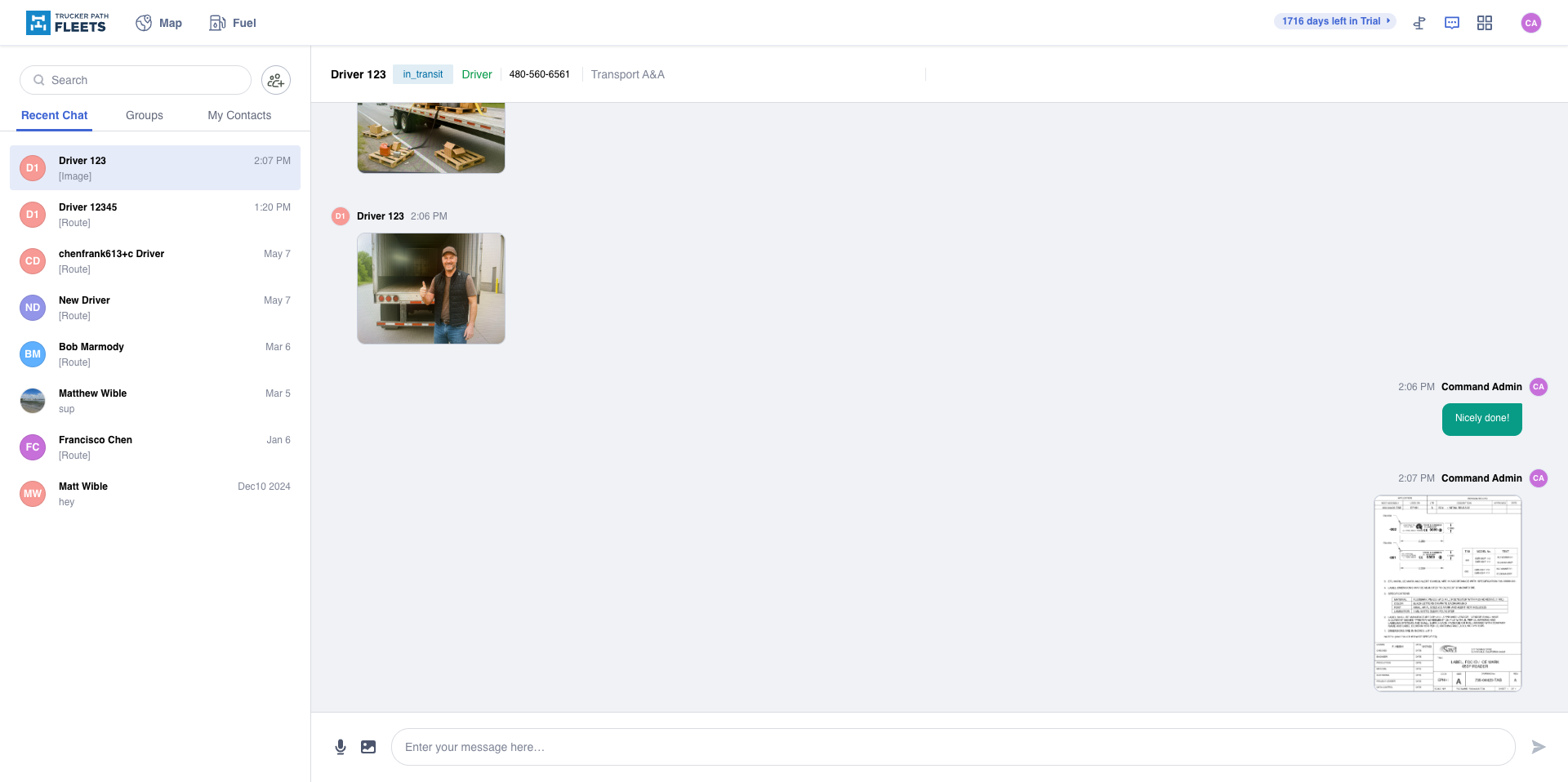Click the Driver role link in chat header
1568x782 pixels.
(x=477, y=74)
